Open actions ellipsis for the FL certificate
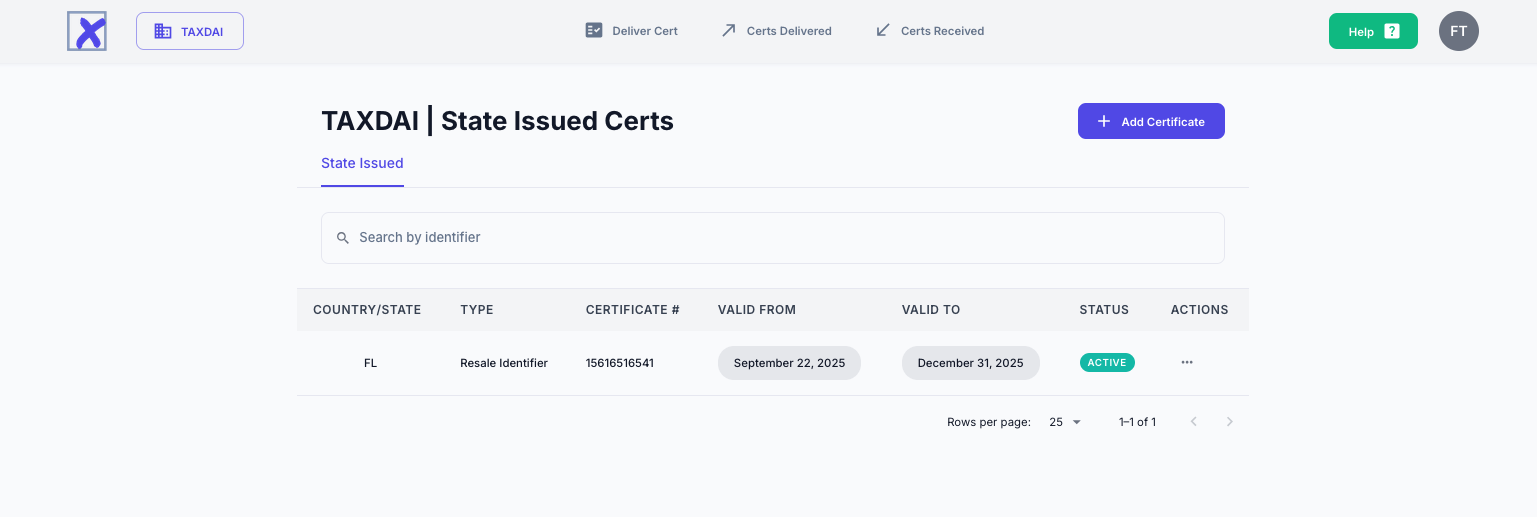 click(1186, 363)
